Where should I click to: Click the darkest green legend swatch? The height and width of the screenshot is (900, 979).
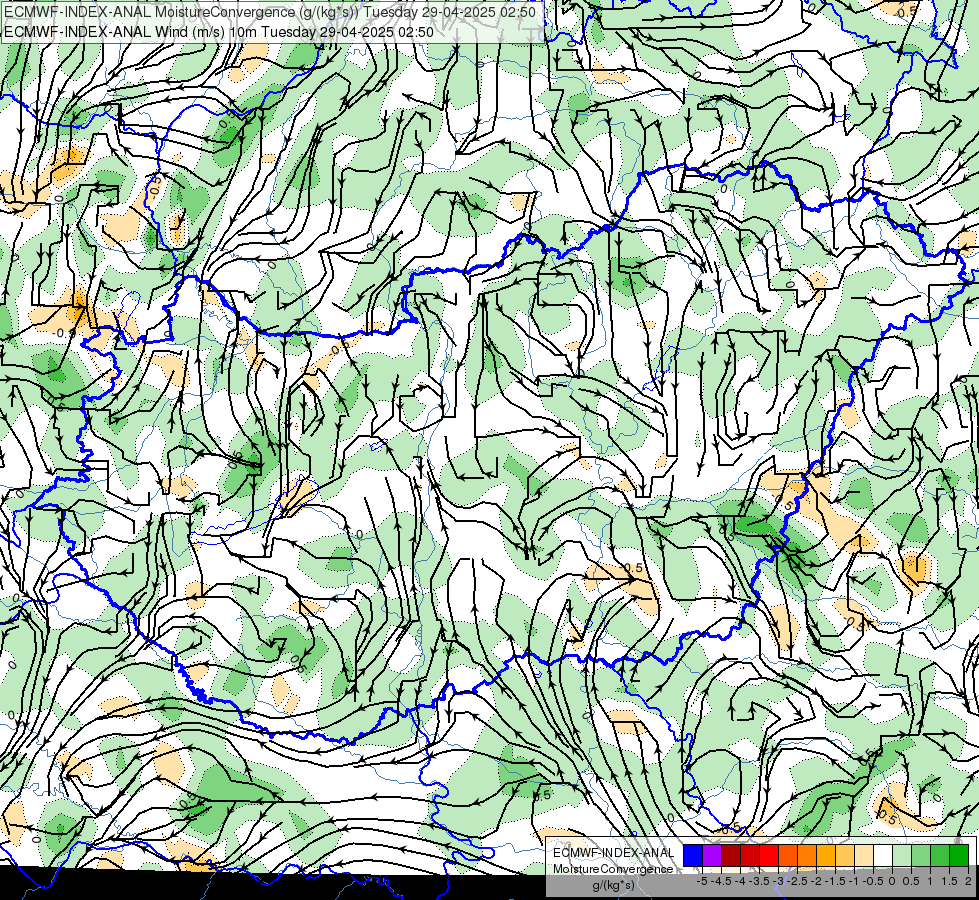[x=959, y=855]
